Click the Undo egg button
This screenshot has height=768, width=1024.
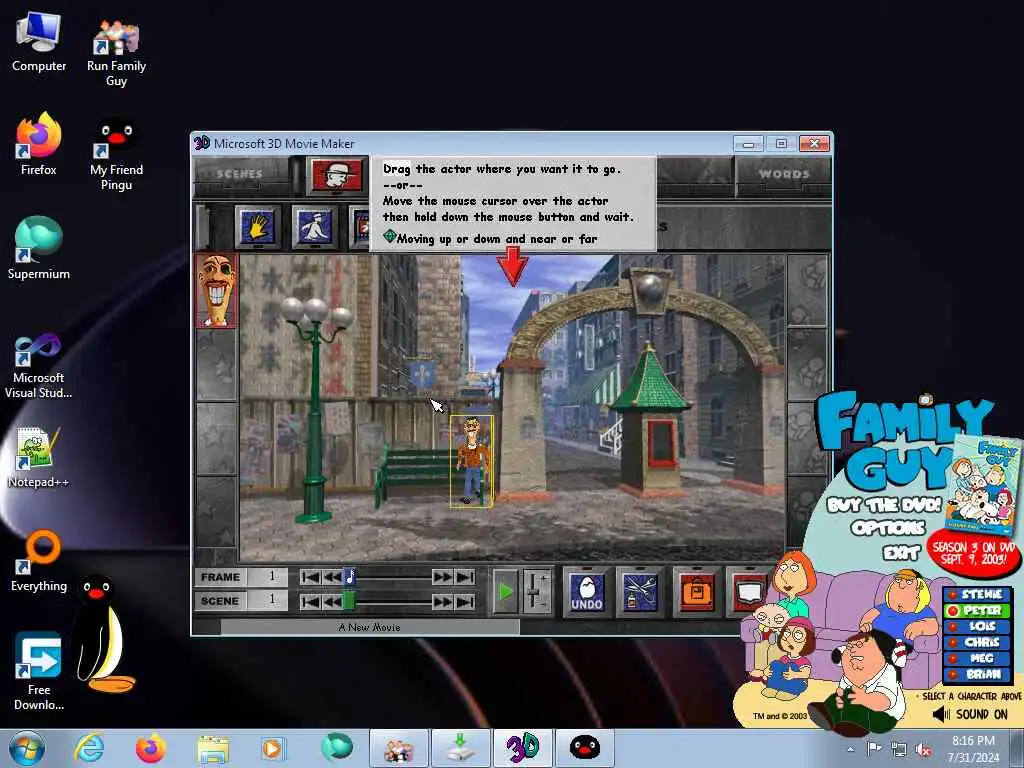[x=586, y=592]
